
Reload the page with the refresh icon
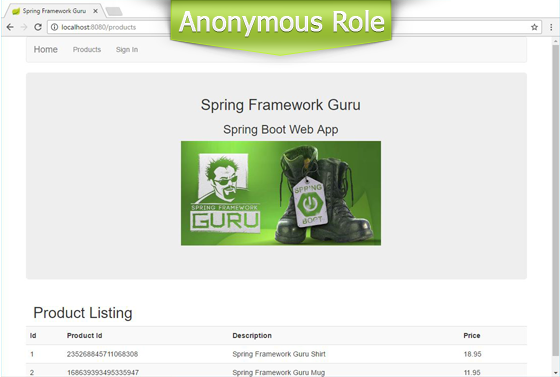pos(38,27)
